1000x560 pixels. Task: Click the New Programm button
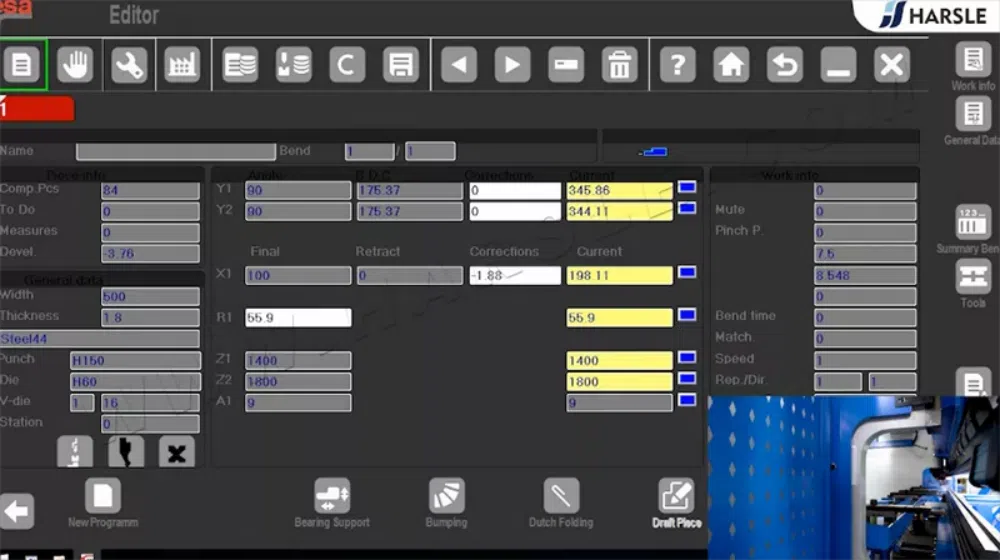[103, 503]
